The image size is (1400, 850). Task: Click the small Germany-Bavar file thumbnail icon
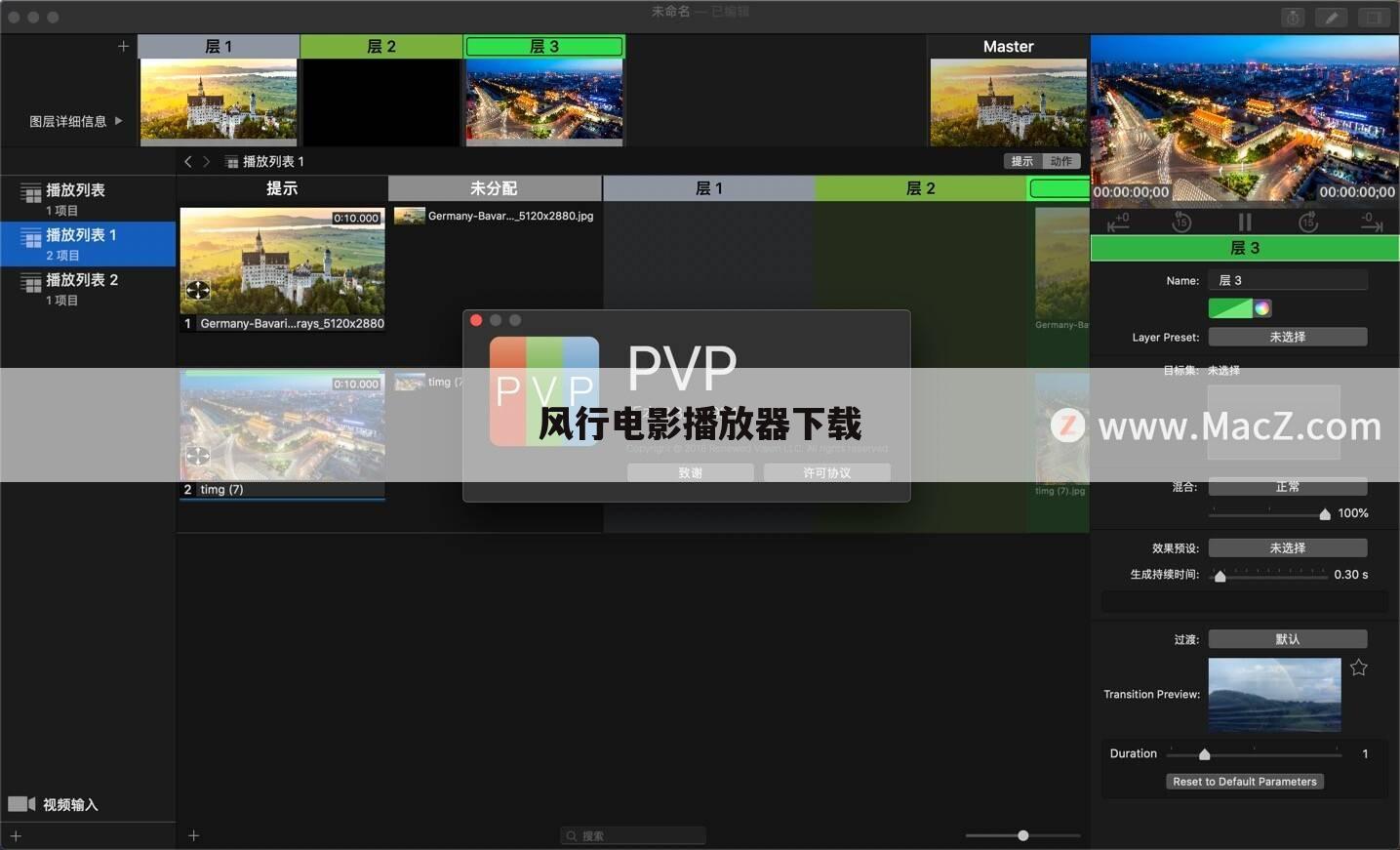click(410, 216)
